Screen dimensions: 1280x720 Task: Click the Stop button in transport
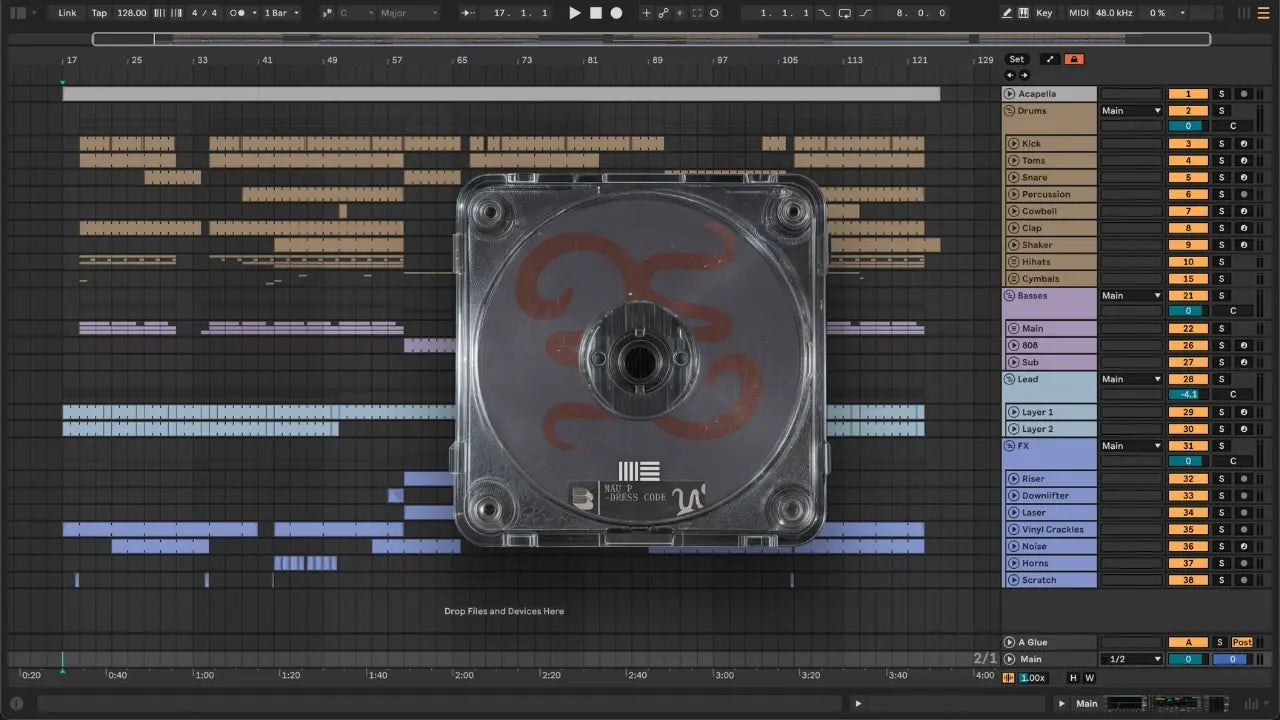(595, 13)
